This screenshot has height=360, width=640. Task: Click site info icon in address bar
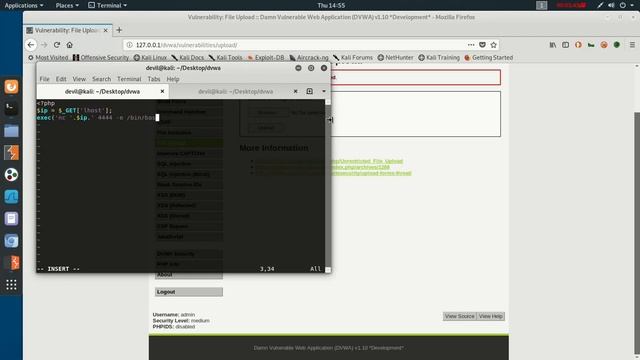(x=129, y=45)
